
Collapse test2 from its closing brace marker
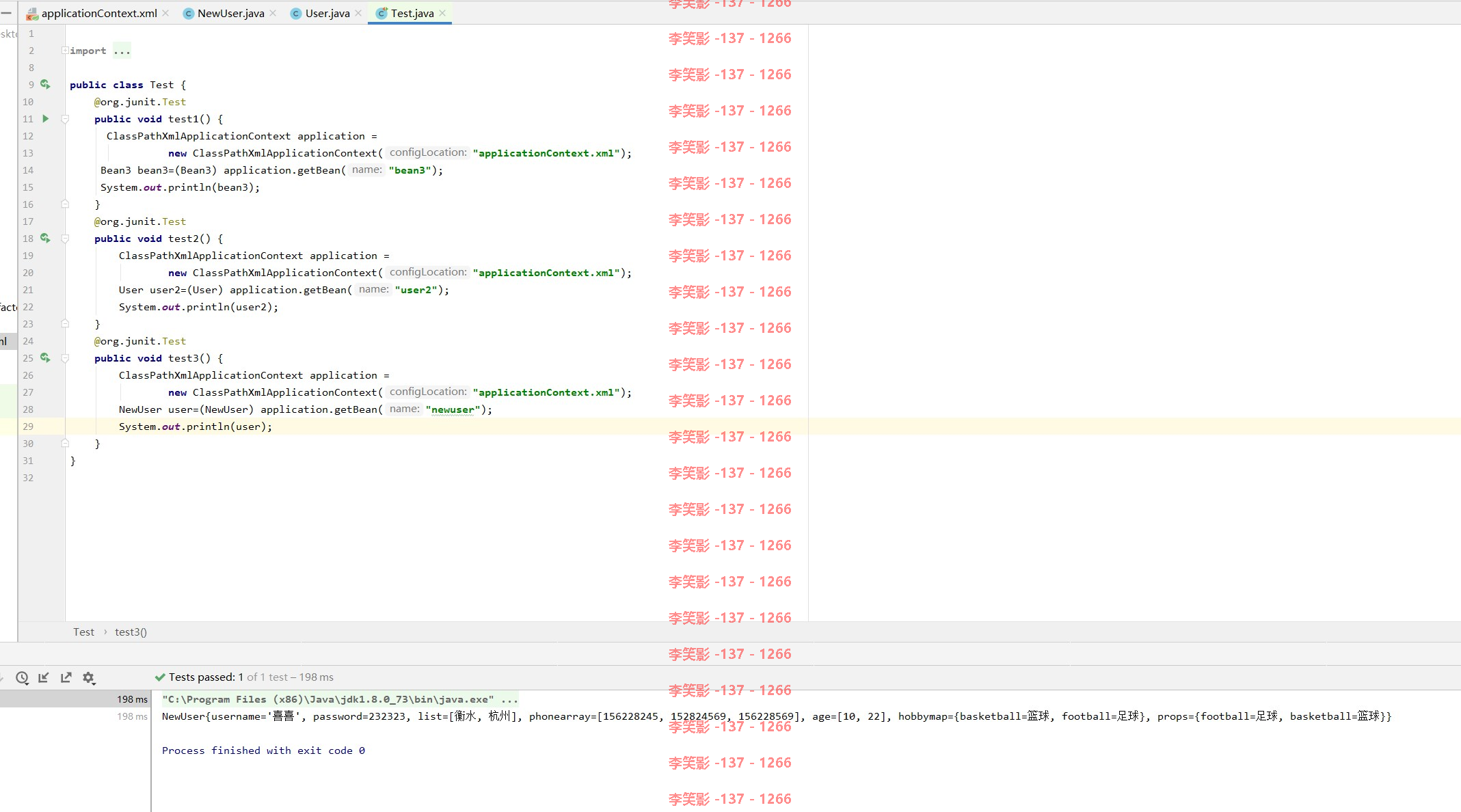click(65, 323)
